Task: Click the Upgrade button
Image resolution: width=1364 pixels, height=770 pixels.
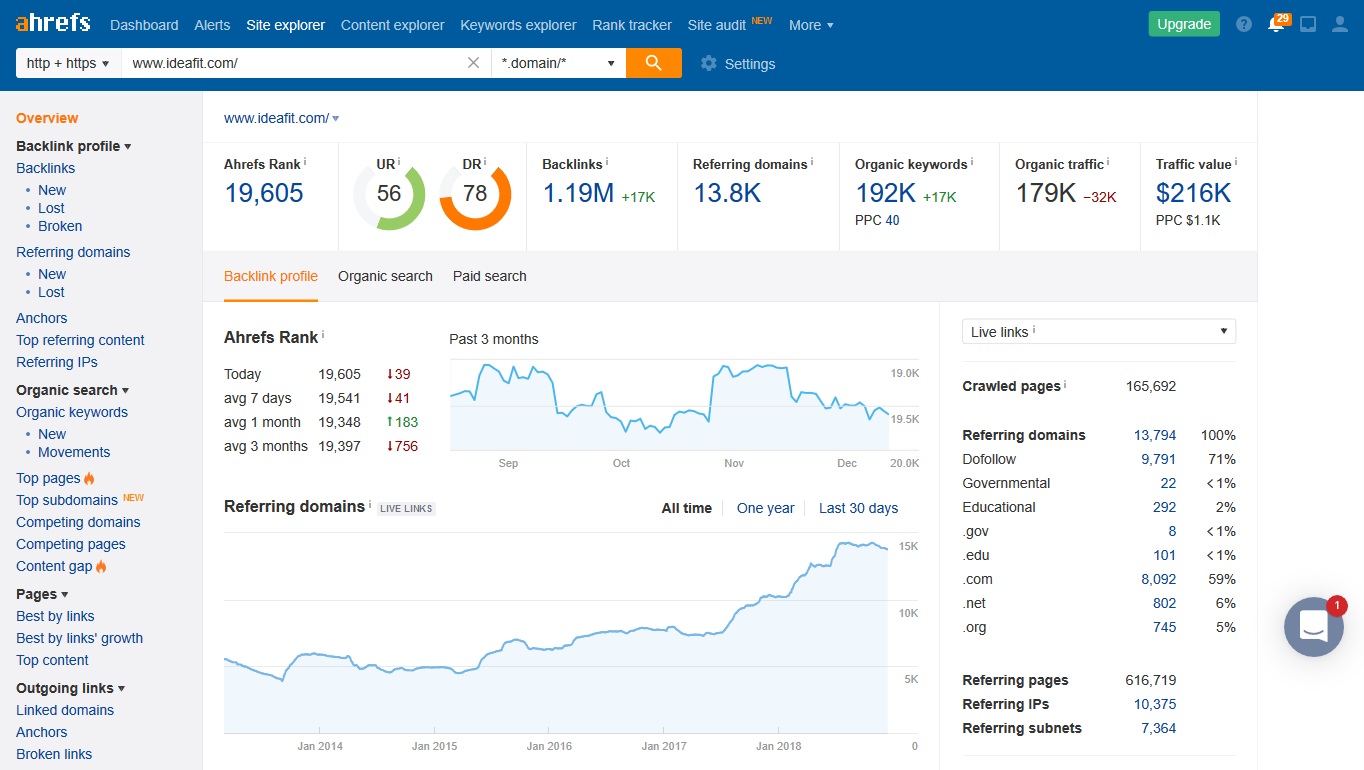Action: 1184,22
